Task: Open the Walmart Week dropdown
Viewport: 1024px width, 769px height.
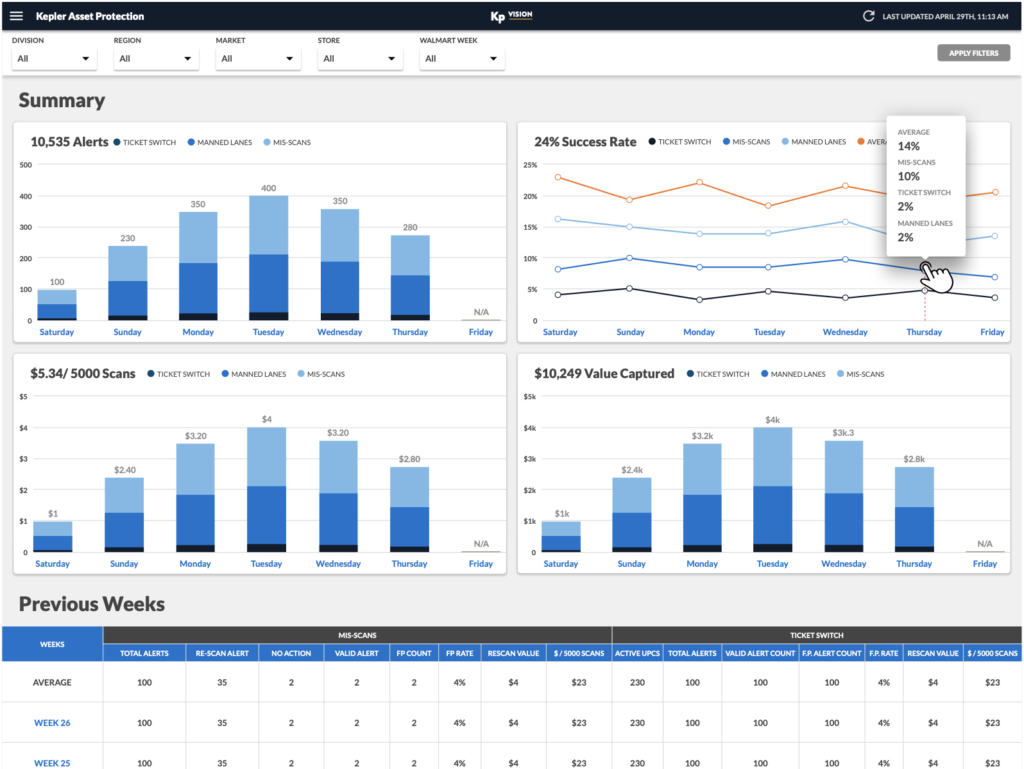Action: 461,59
